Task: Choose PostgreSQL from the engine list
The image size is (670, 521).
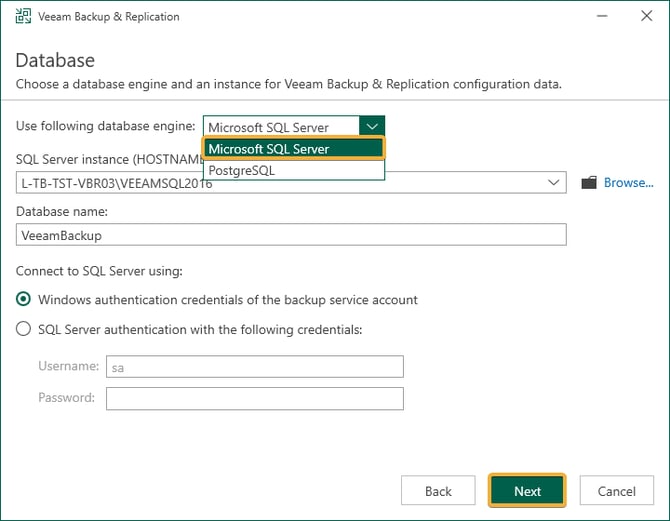Action: tap(294, 170)
